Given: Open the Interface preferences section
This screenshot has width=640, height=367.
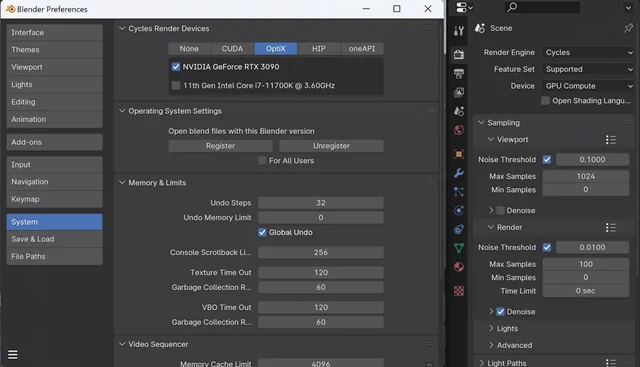Looking at the screenshot, I should tap(54, 32).
